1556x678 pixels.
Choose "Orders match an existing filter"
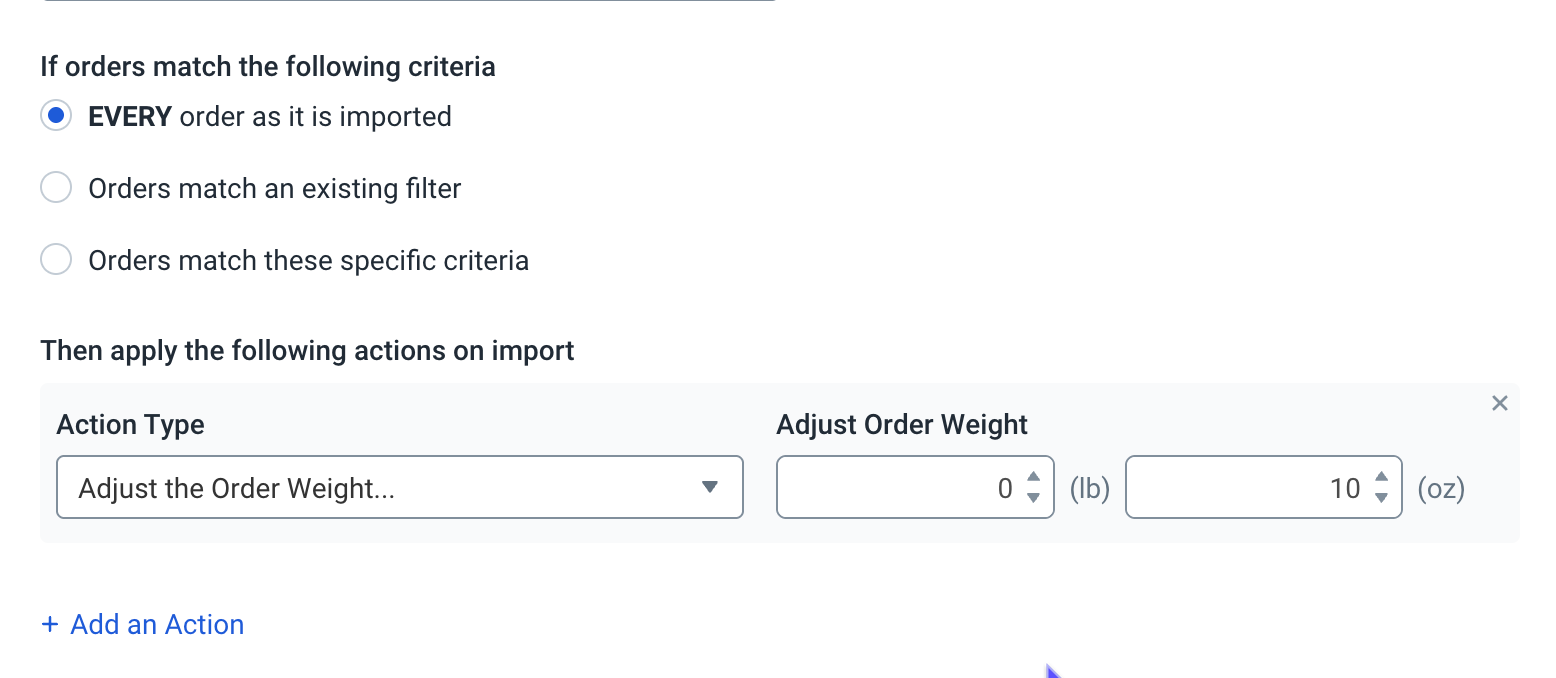57,187
